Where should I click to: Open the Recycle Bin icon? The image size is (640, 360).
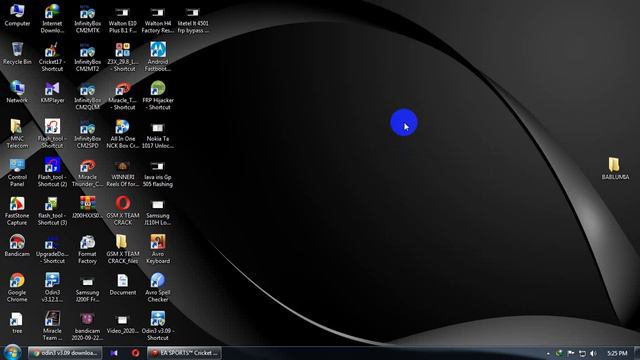17,54
